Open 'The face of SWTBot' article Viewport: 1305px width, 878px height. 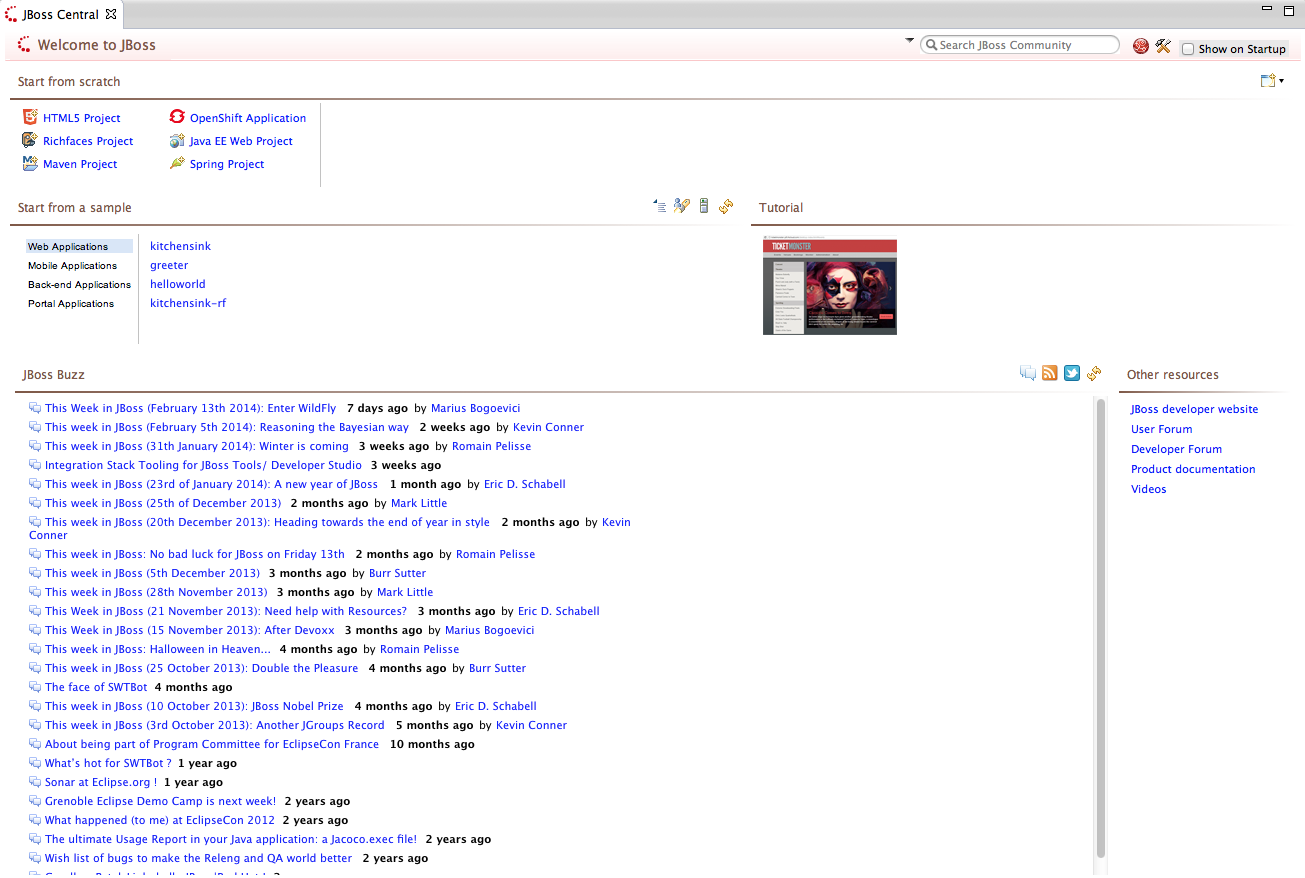pos(96,687)
